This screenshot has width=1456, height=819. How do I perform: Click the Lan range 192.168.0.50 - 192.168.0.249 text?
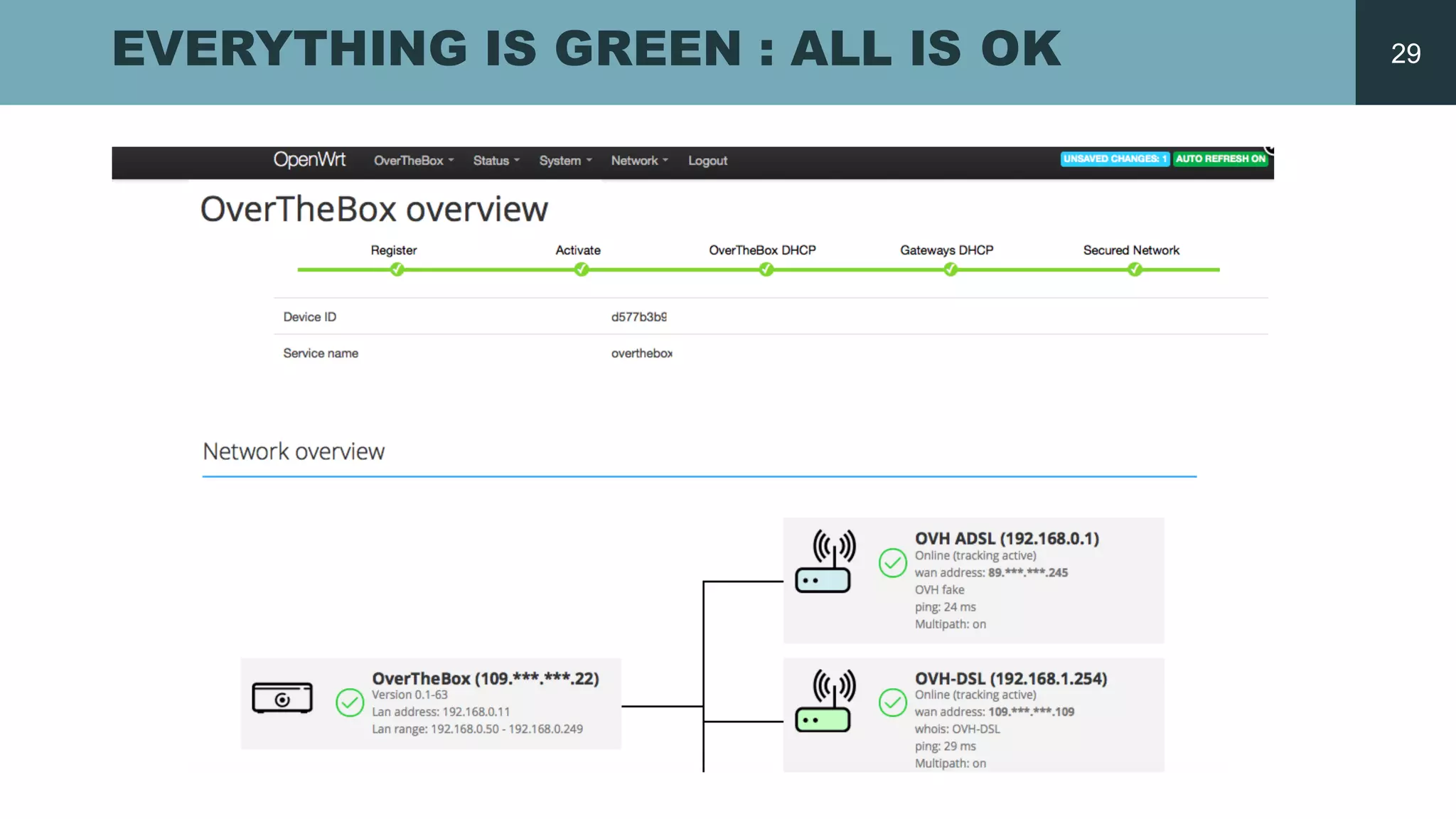[477, 729]
